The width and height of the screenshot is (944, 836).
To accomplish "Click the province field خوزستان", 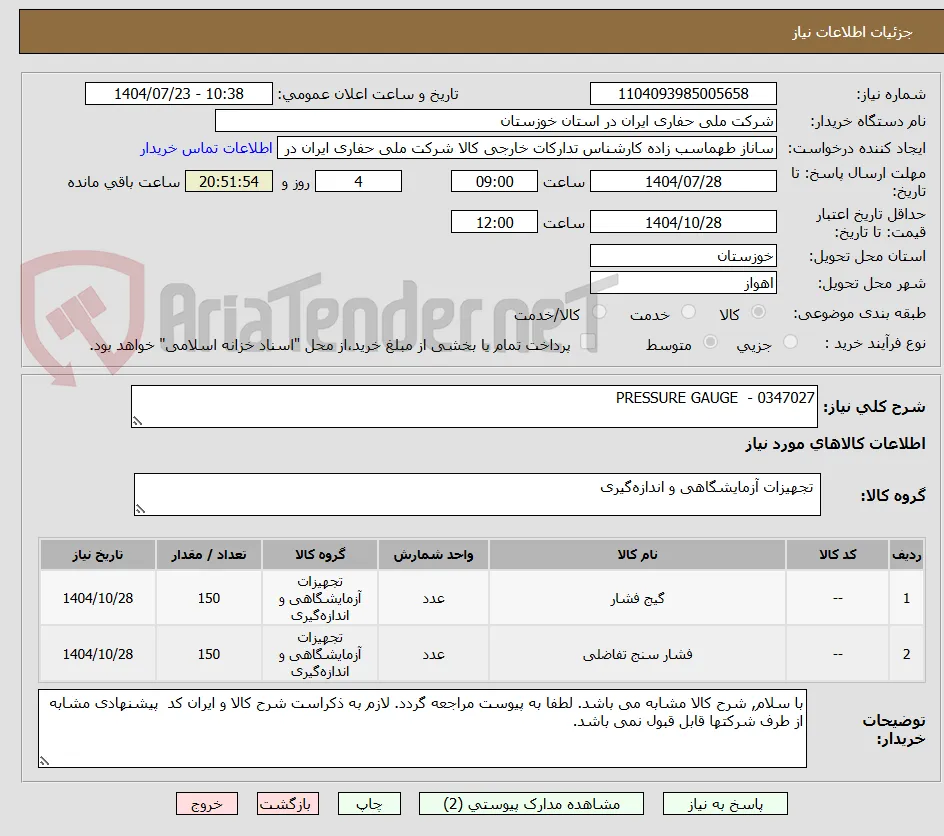I will coord(683,256).
